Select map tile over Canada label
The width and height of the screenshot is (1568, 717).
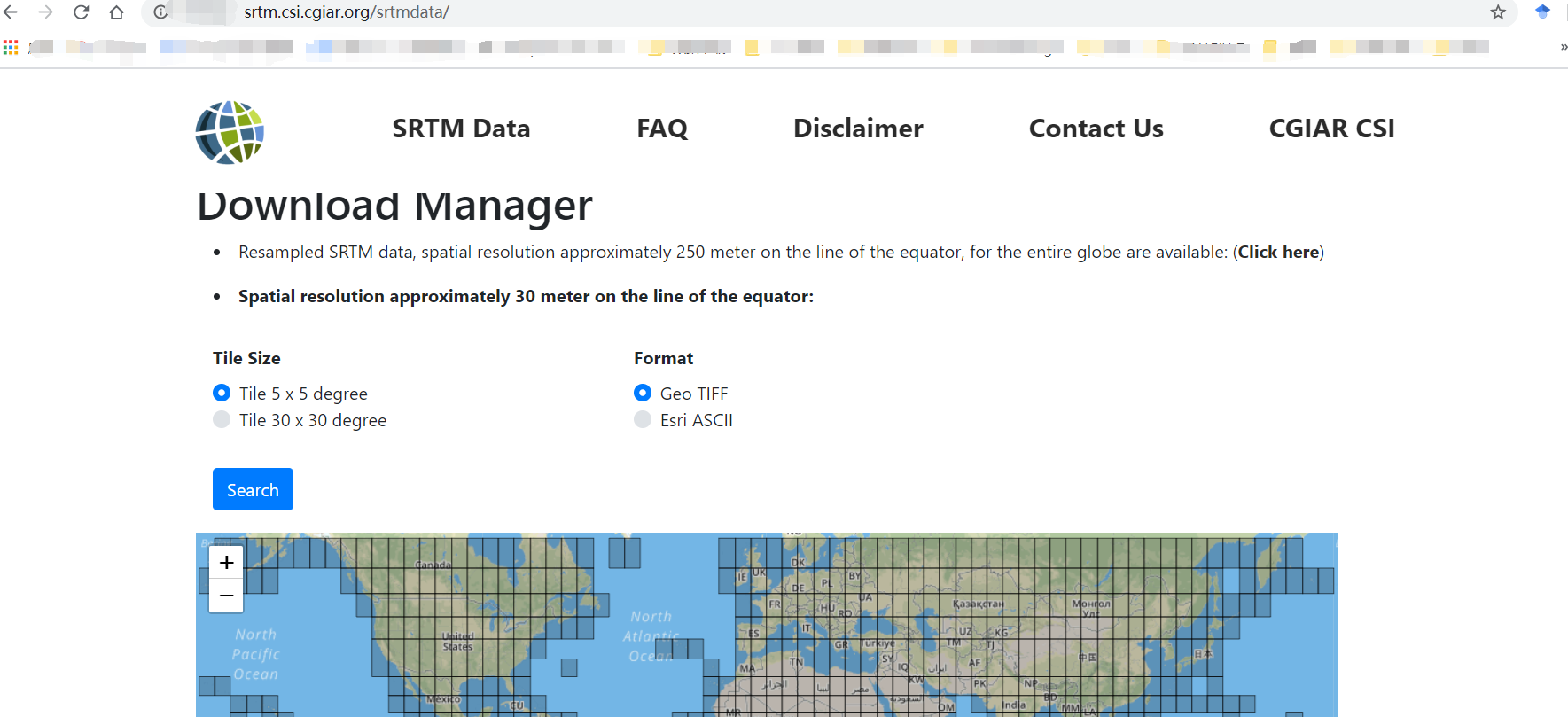[x=433, y=565]
